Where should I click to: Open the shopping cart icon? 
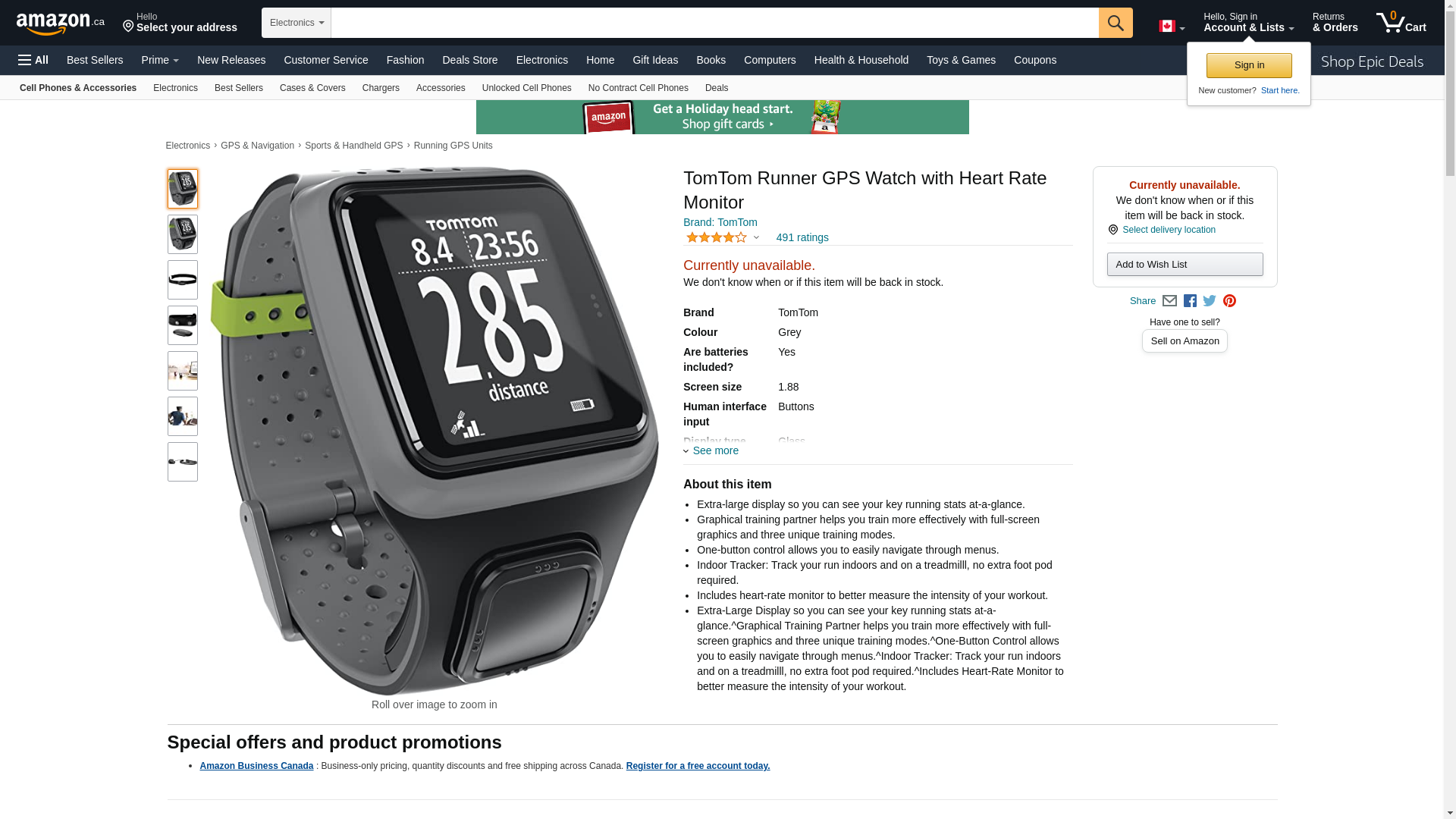tap(1401, 22)
